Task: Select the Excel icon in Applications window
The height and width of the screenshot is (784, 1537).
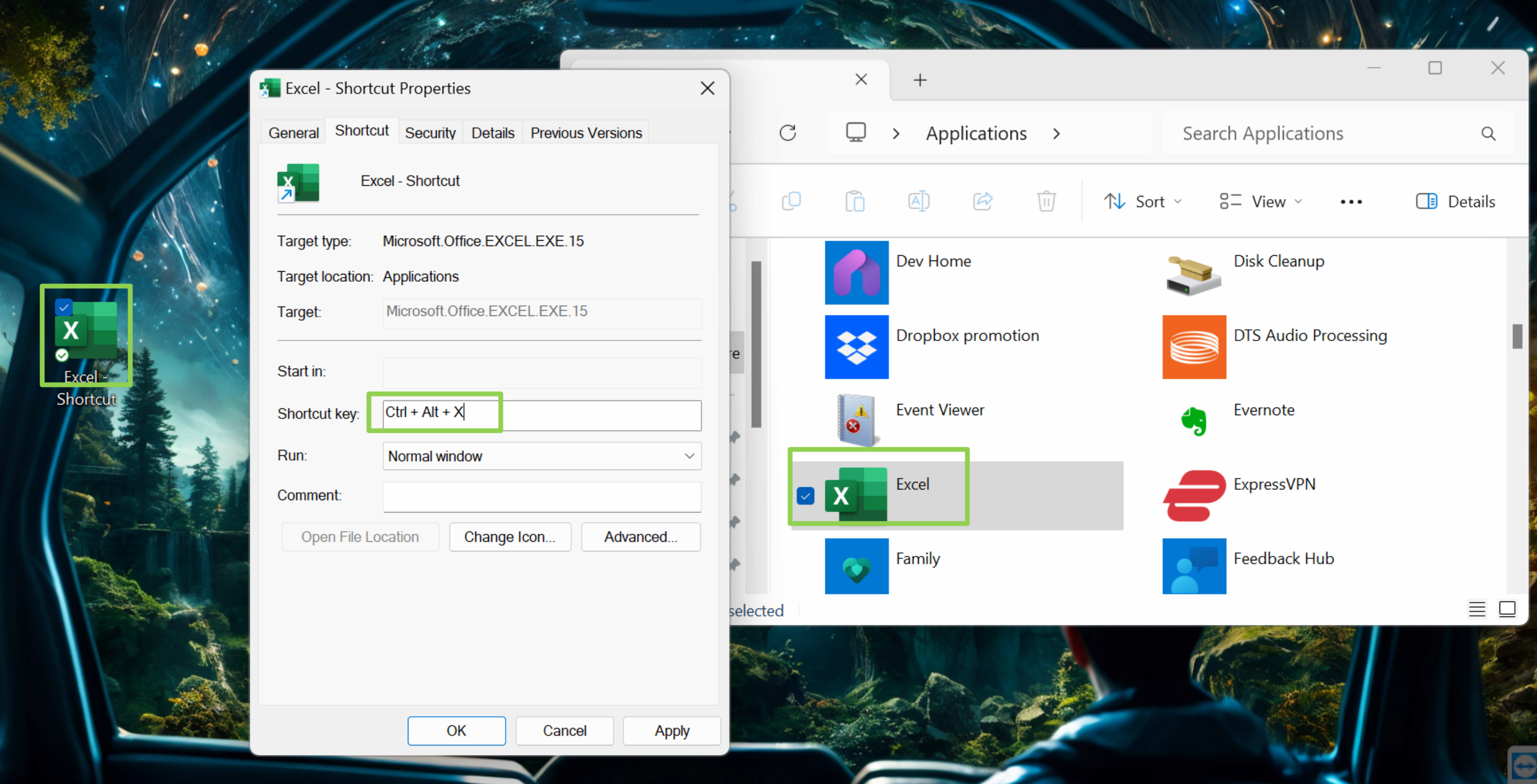Action: 856,496
